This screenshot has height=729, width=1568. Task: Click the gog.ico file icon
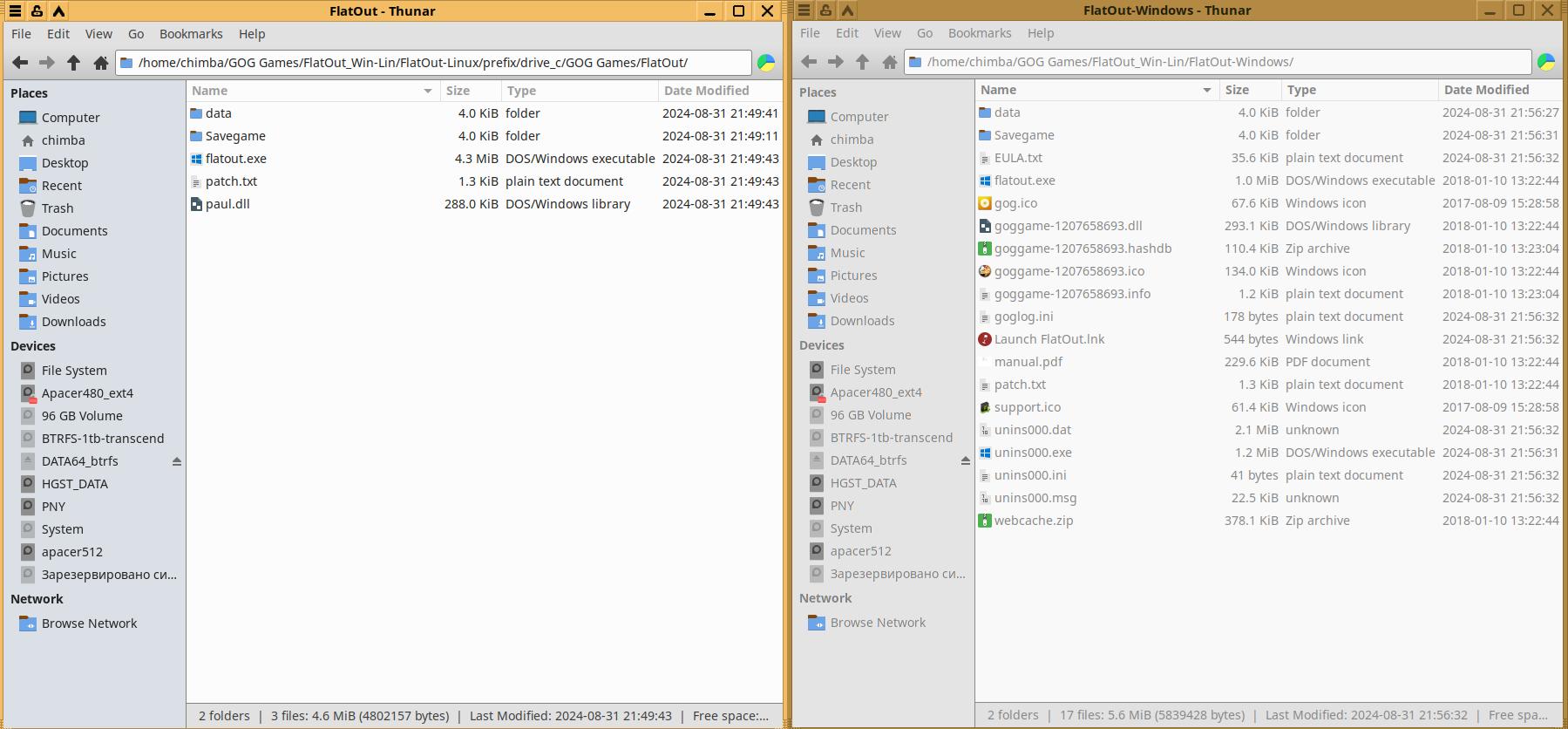point(985,203)
